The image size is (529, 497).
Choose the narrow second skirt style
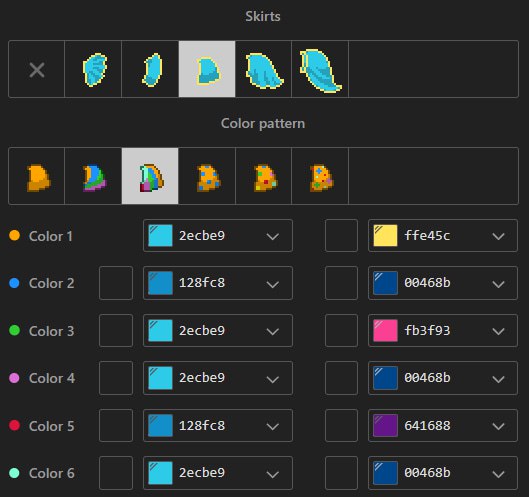[x=150, y=69]
